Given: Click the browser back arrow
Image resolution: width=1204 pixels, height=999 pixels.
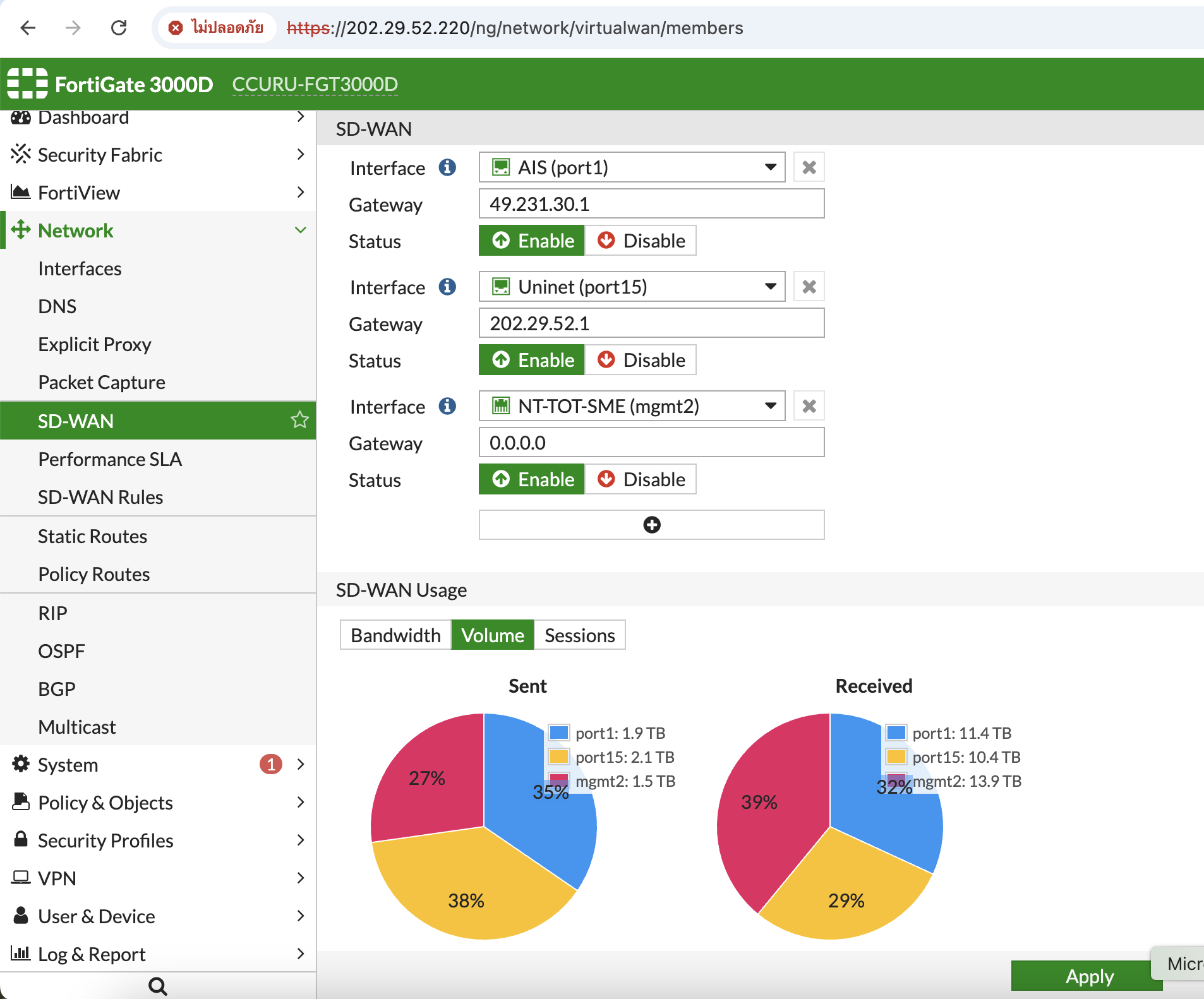Looking at the screenshot, I should 28,28.
